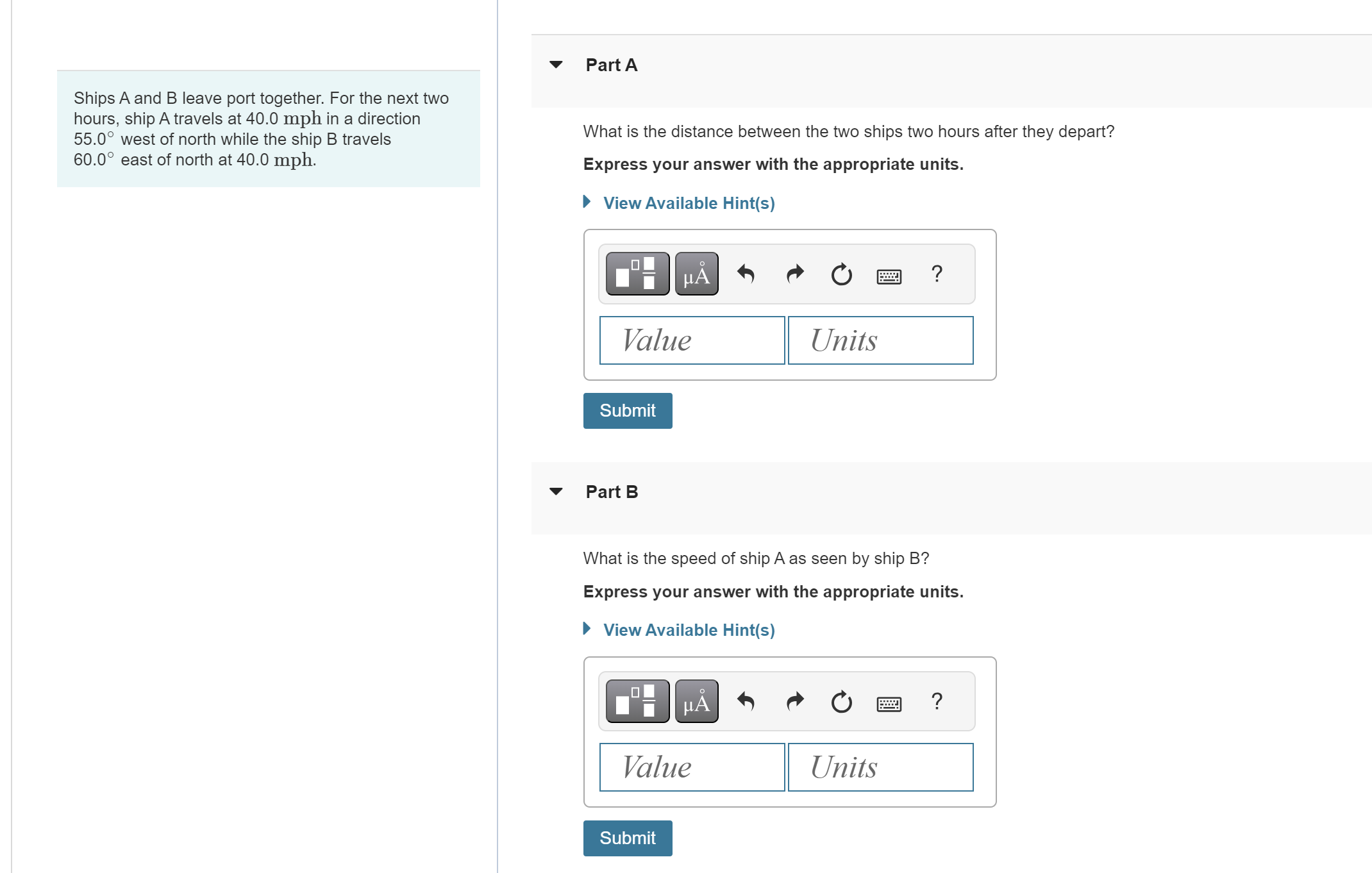Click the undo arrow in Part A answer toolbar
Image resolution: width=1372 pixels, height=873 pixels.
coord(747,274)
